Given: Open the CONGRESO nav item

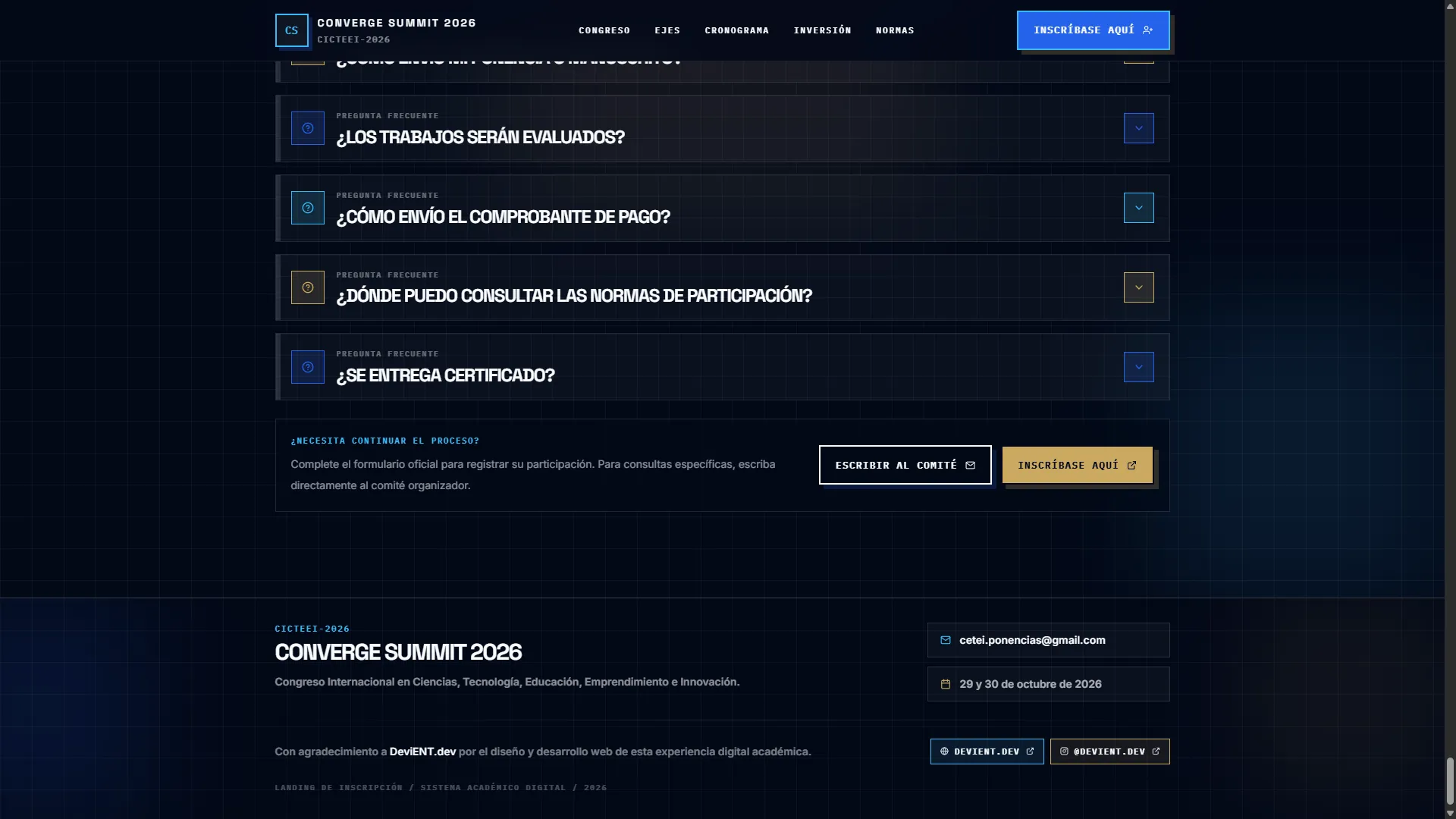Looking at the screenshot, I should (604, 30).
